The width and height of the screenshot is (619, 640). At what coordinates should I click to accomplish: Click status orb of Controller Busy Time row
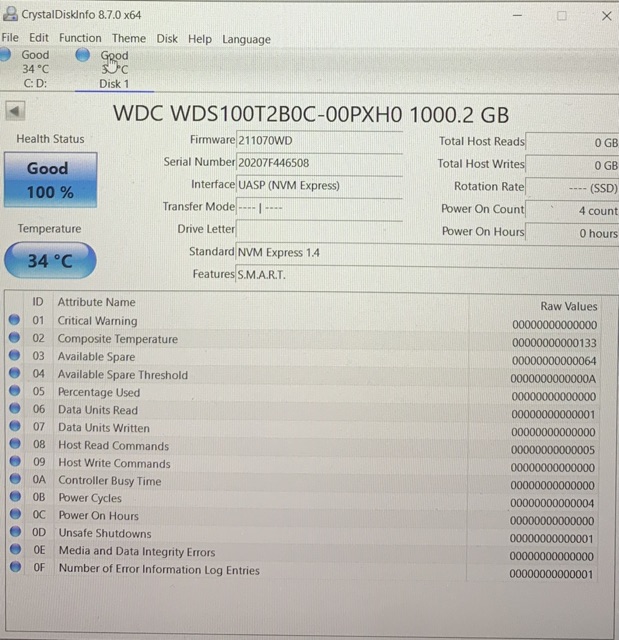pyautogui.click(x=16, y=478)
